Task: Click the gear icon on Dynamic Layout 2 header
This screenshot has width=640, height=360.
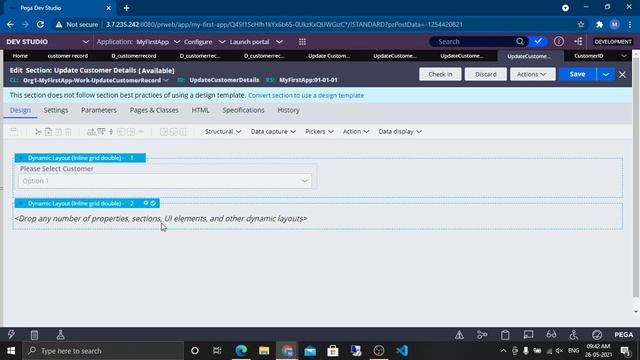Action: [x=146, y=203]
